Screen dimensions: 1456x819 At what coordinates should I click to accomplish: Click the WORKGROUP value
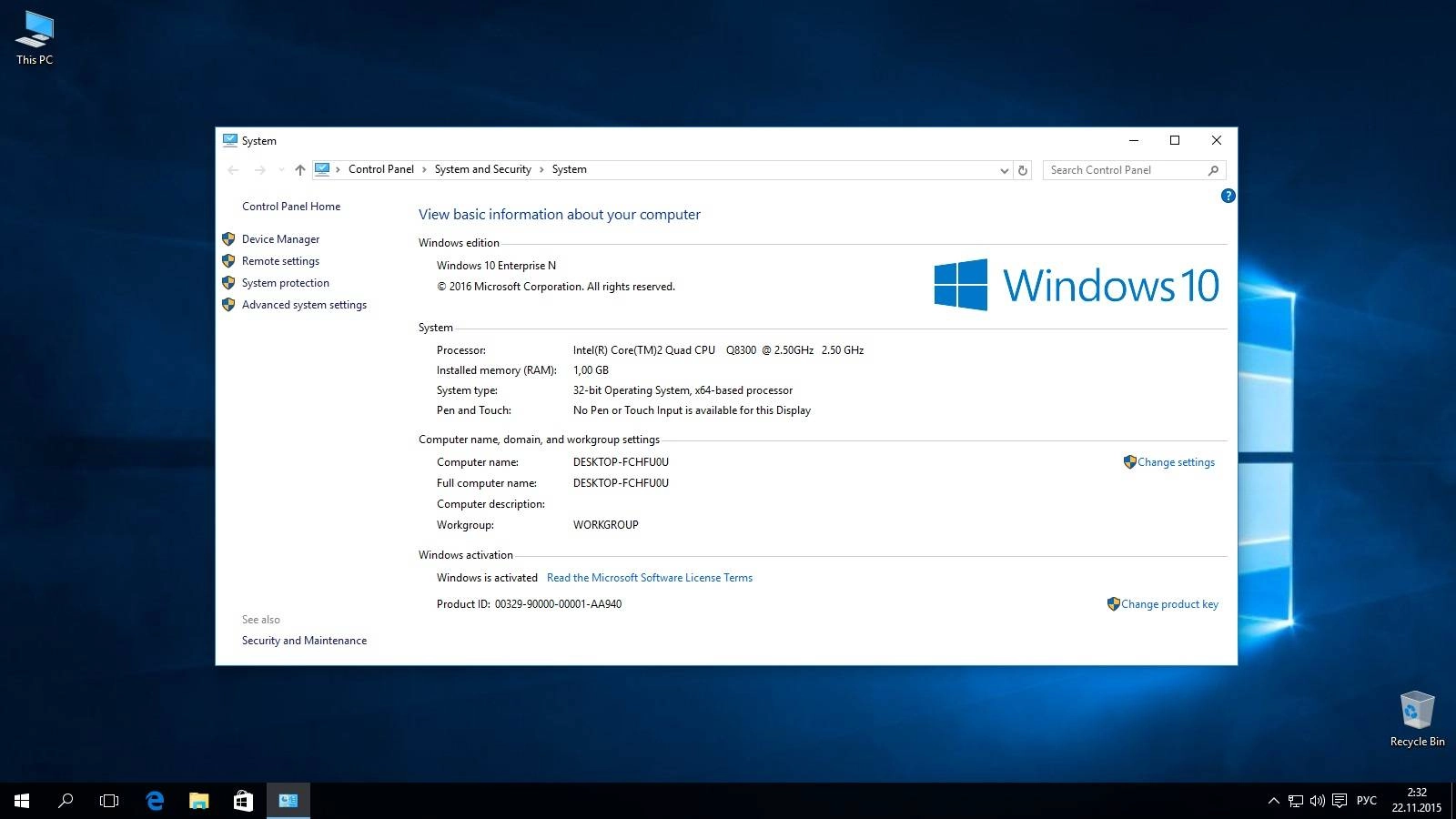(x=605, y=525)
